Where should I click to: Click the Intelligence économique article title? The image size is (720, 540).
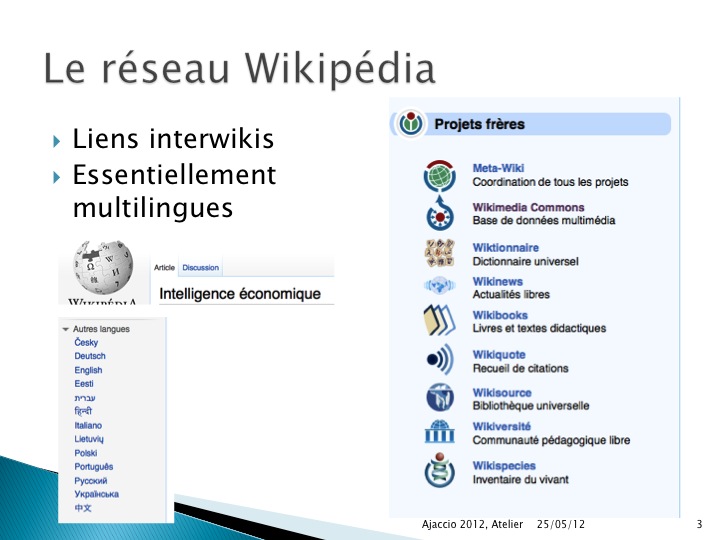pyautogui.click(x=240, y=294)
